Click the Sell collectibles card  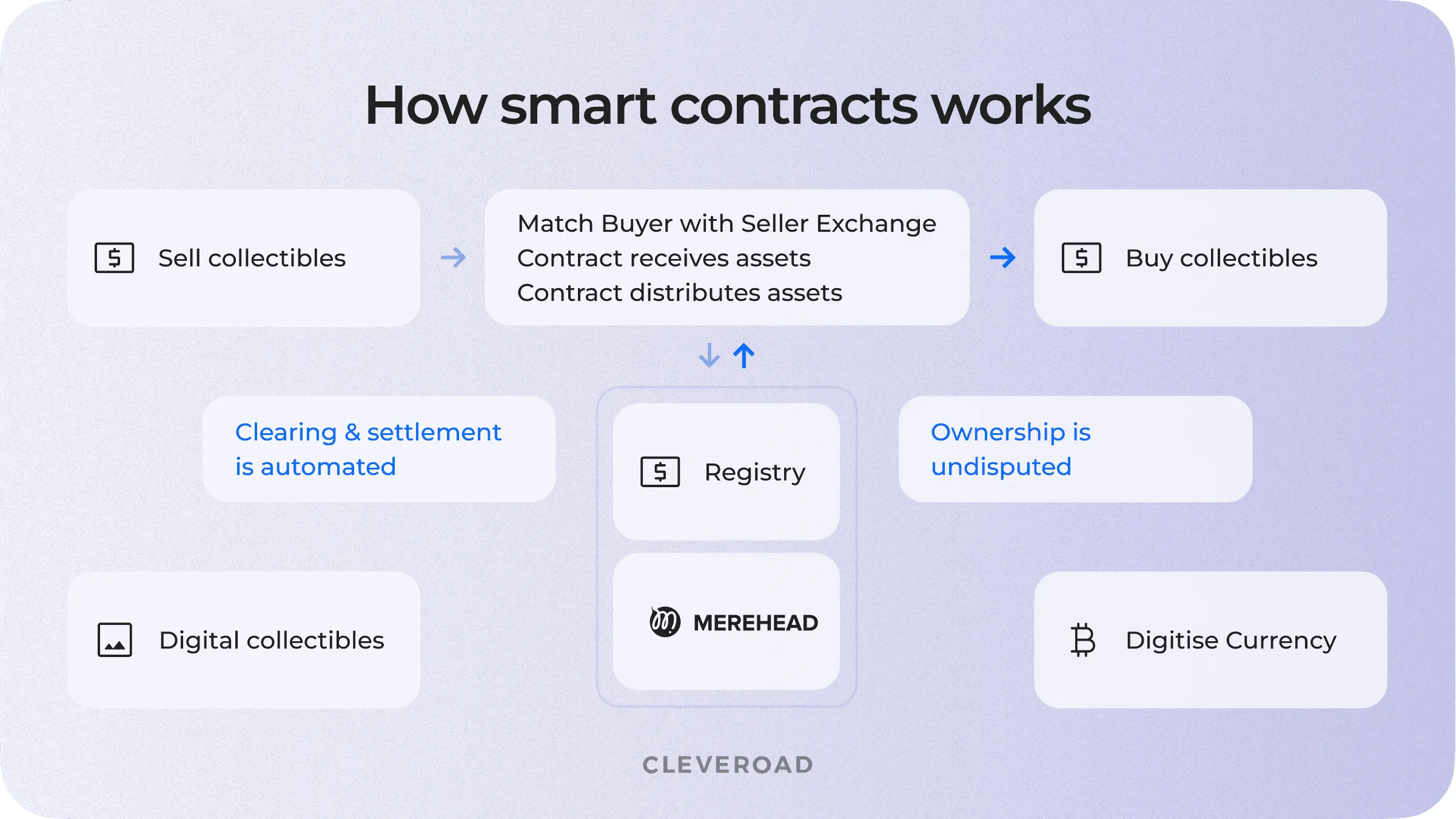pos(244,258)
